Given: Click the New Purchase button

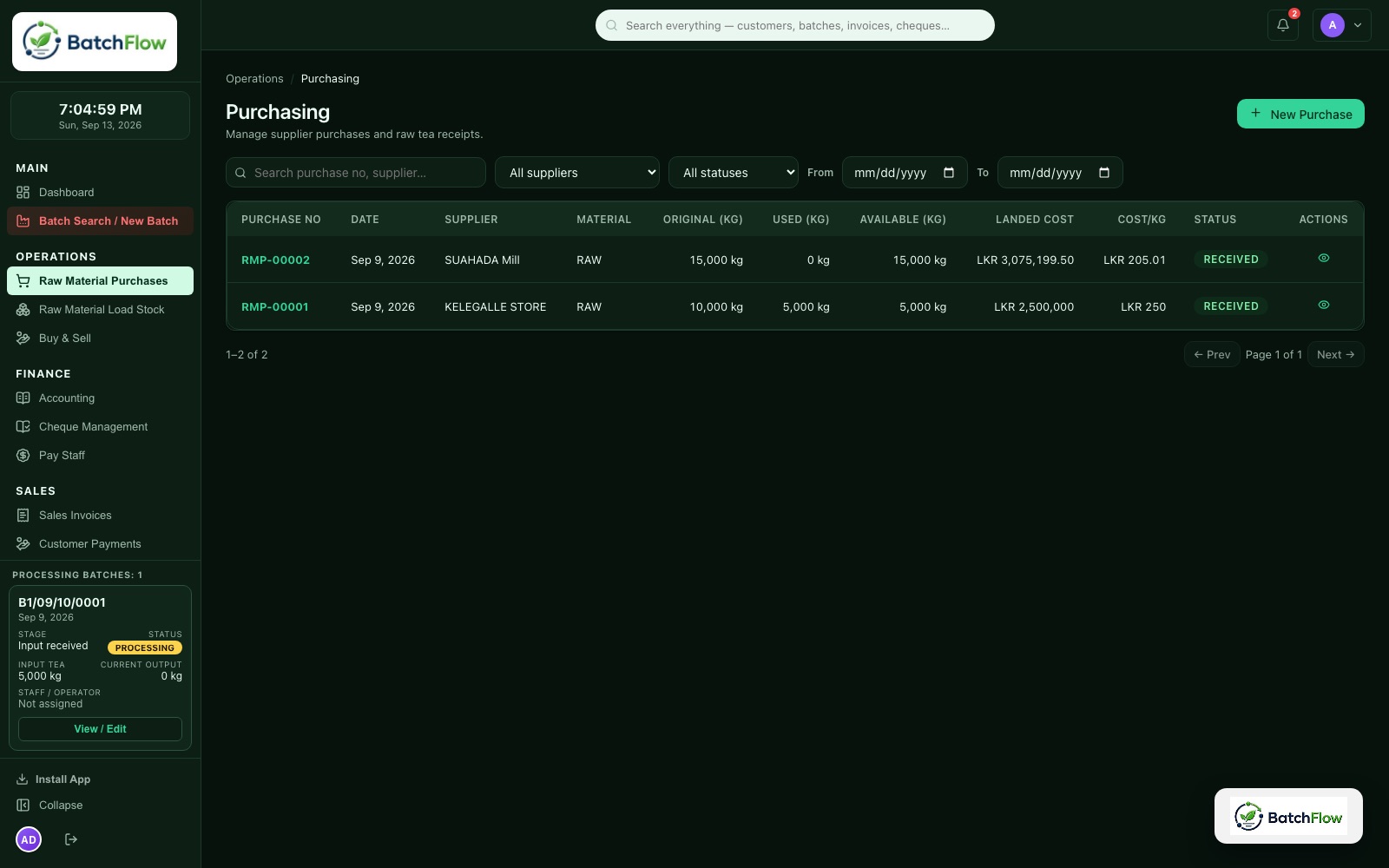Looking at the screenshot, I should coord(1300,114).
